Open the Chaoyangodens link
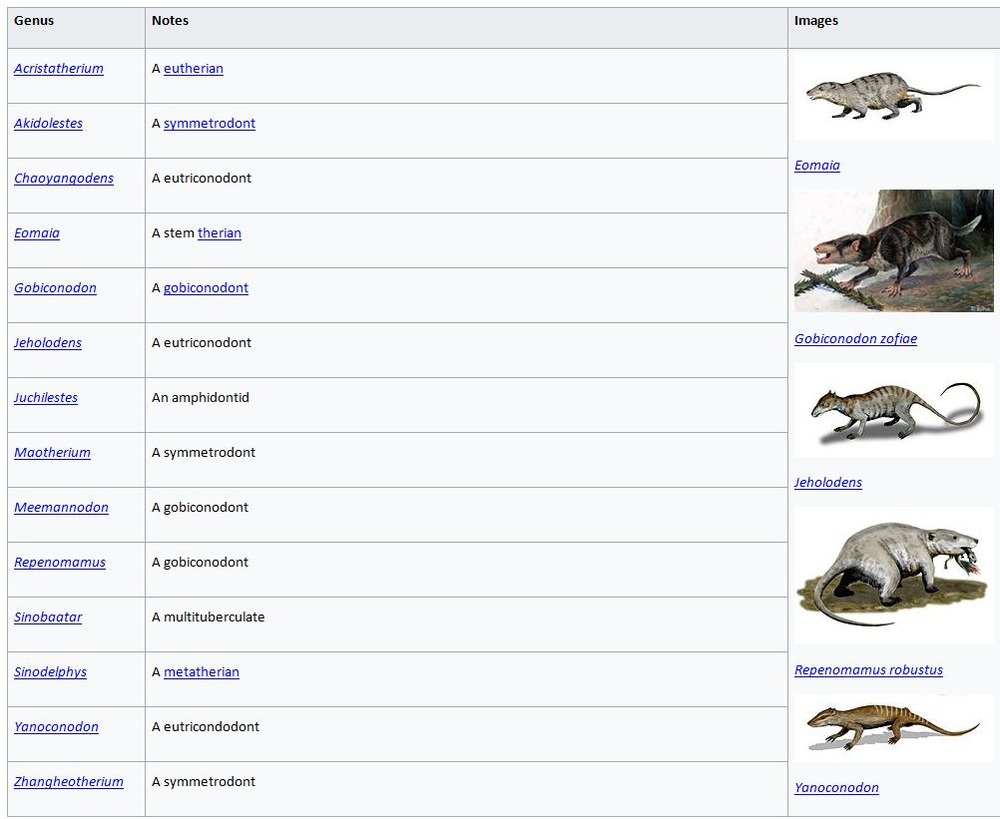 pyautogui.click(x=64, y=179)
